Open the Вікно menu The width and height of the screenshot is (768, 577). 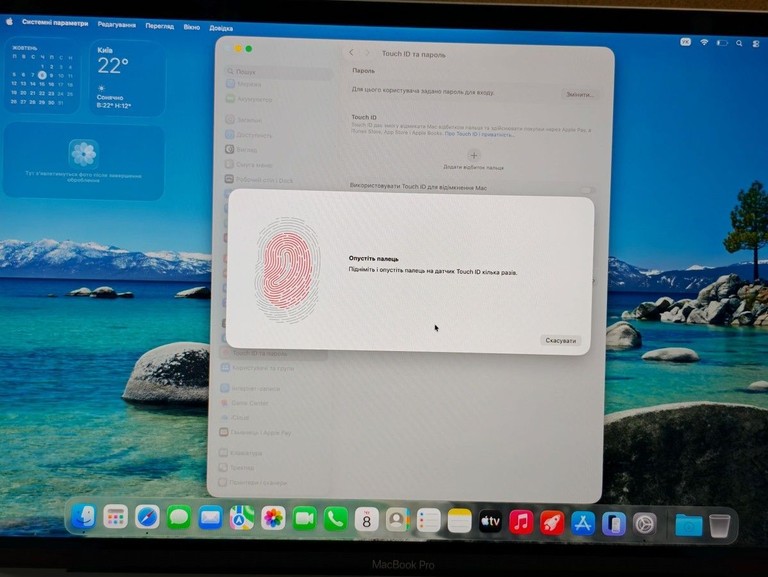tap(192, 27)
